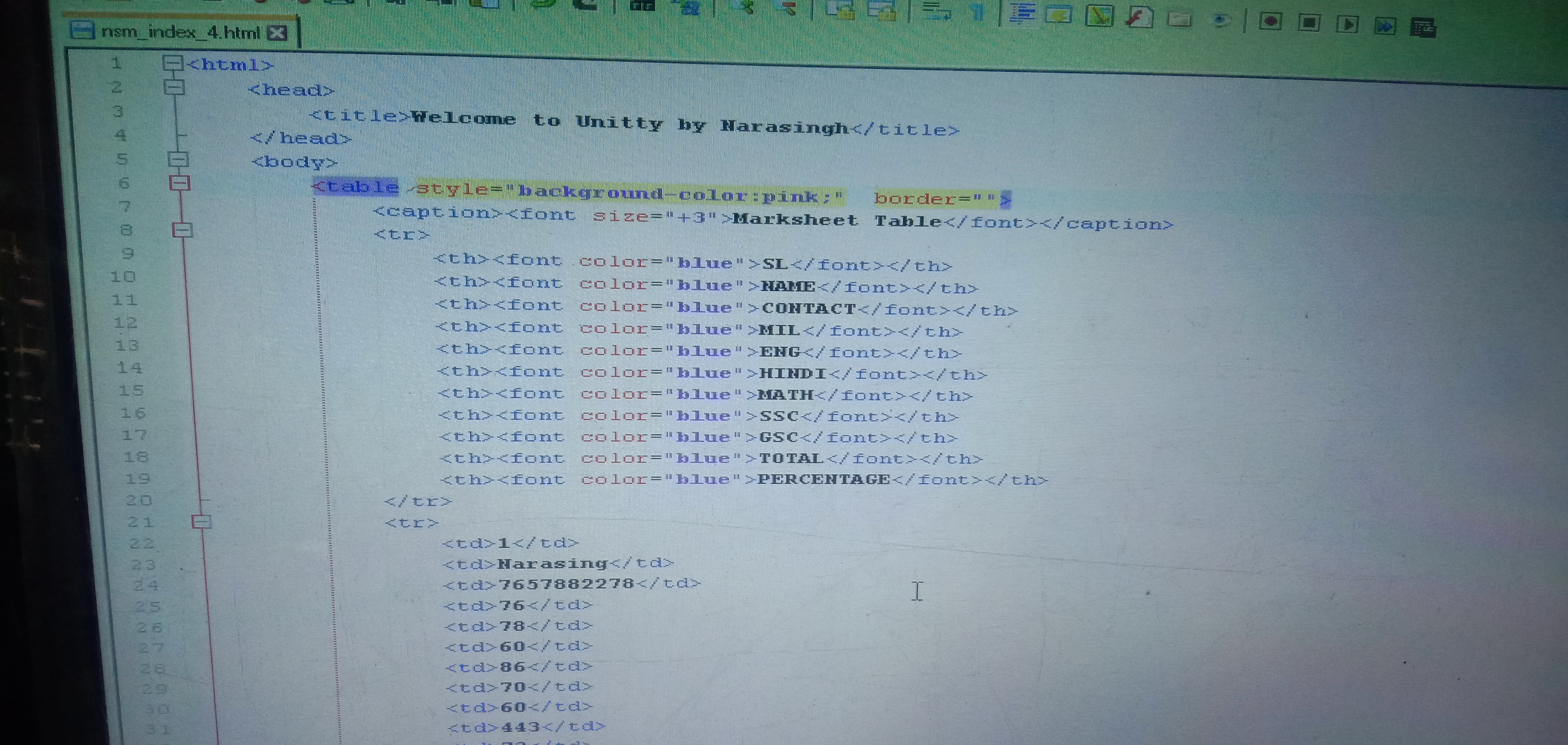This screenshot has width=1568, height=745.
Task: Collapse the head fold marker on line 2
Action: (174, 87)
